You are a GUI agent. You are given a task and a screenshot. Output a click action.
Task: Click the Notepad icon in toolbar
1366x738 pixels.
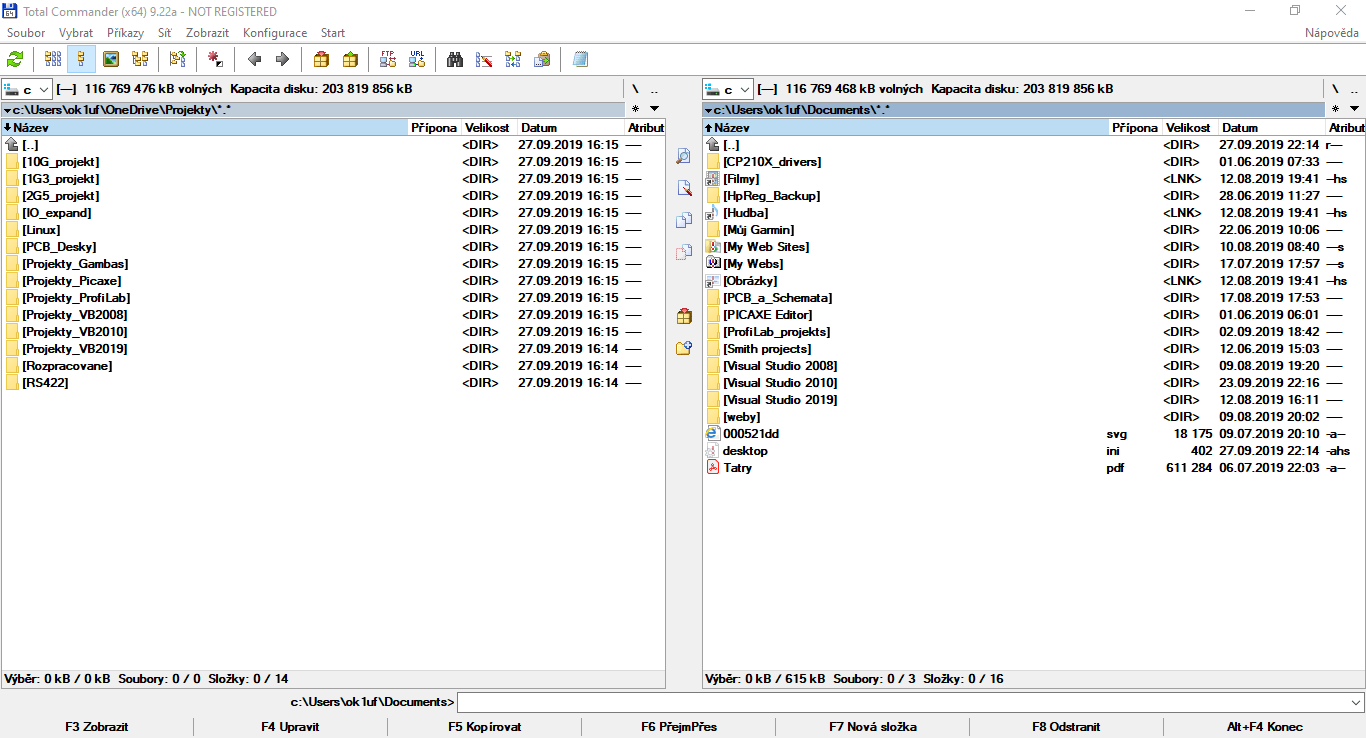[580, 59]
